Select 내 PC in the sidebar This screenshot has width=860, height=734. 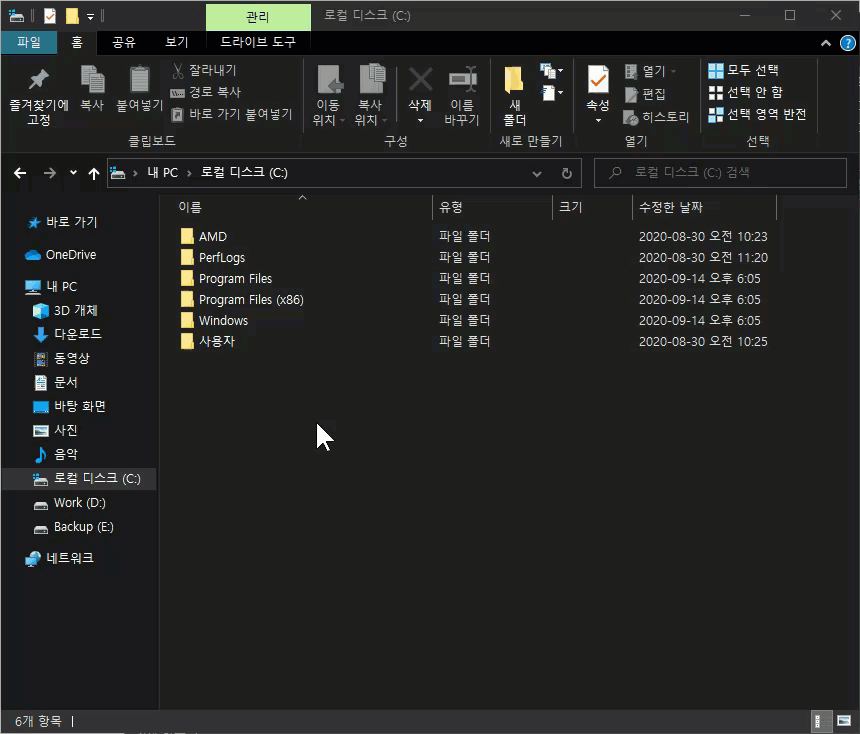52,286
